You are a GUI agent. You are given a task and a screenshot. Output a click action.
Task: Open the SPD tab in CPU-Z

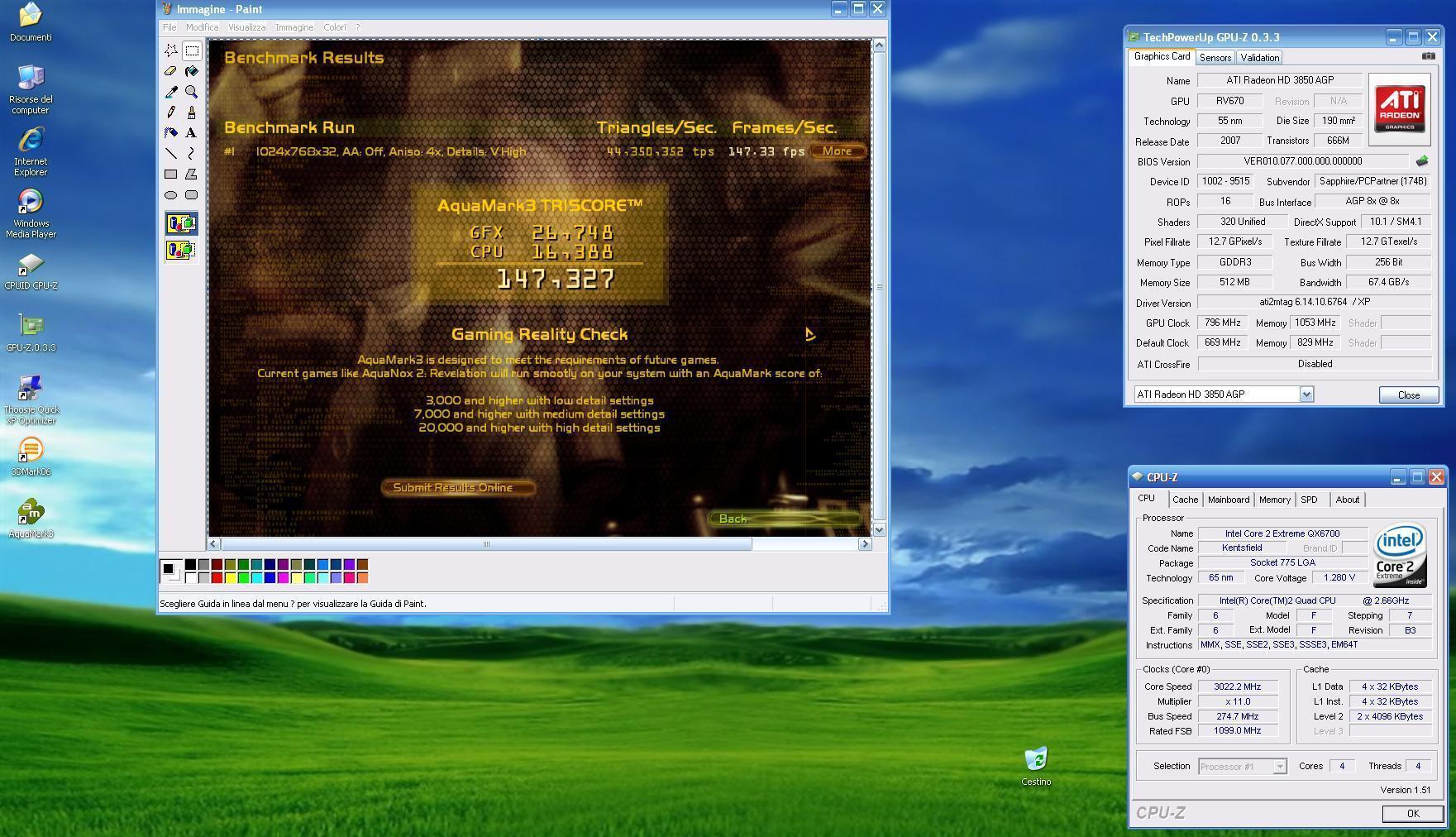tap(1309, 500)
